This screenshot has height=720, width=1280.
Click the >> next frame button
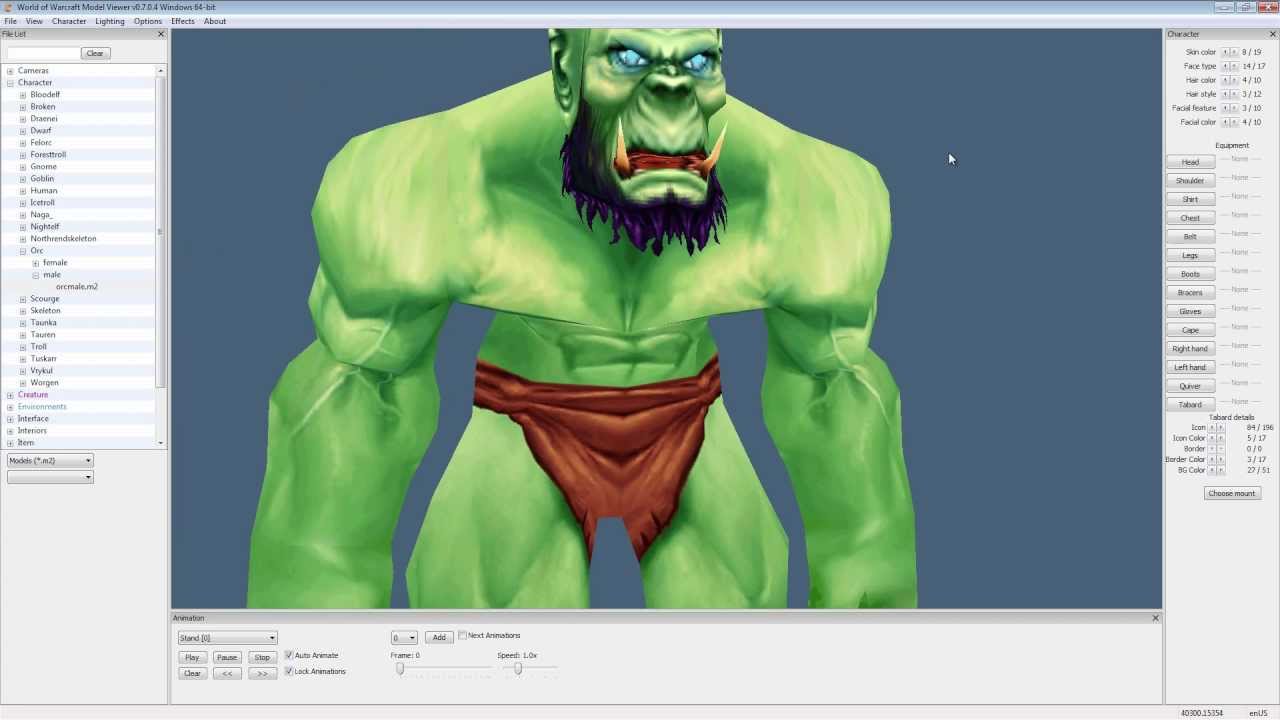[262, 673]
